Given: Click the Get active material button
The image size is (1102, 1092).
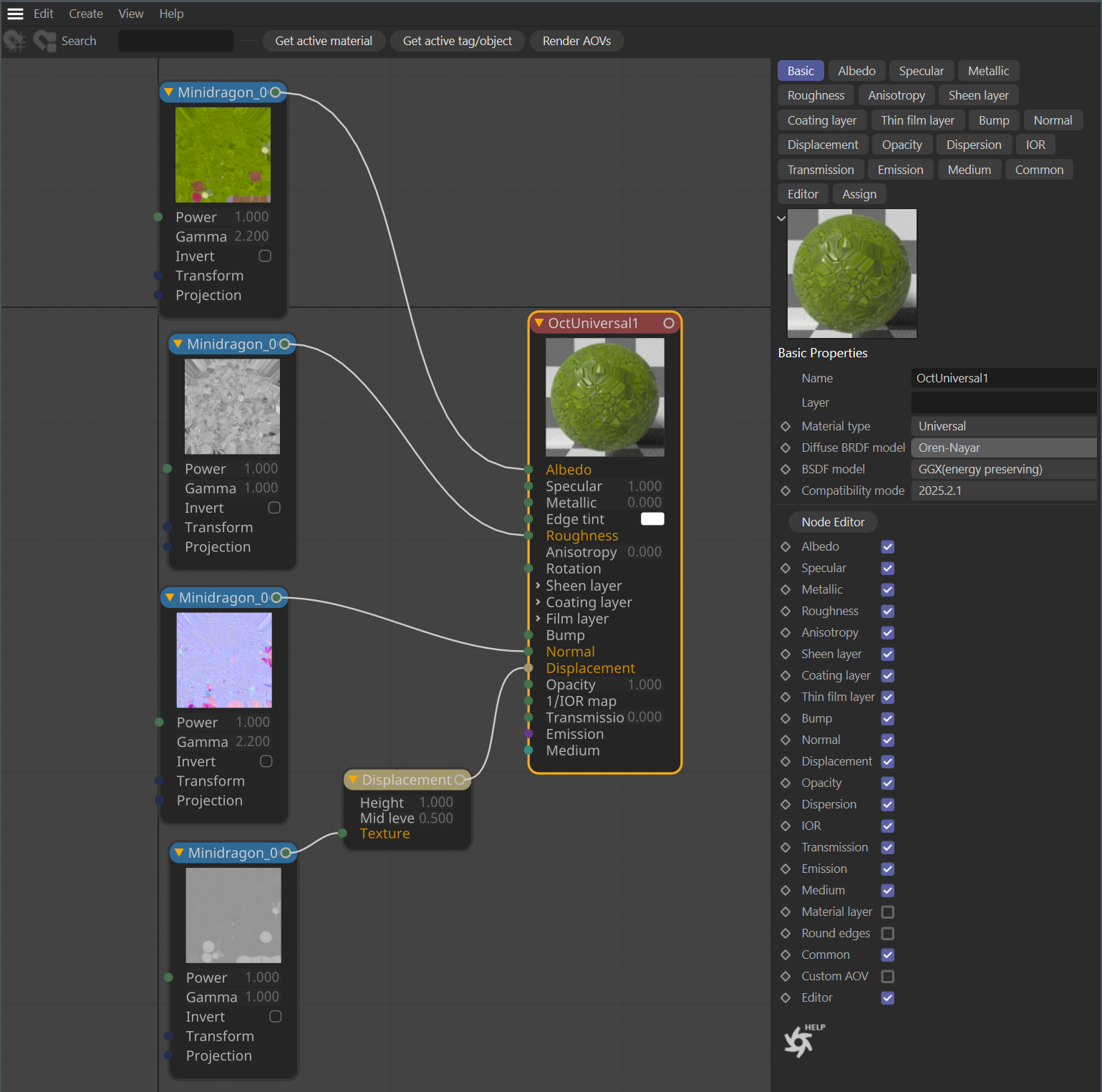Looking at the screenshot, I should 324,42.
